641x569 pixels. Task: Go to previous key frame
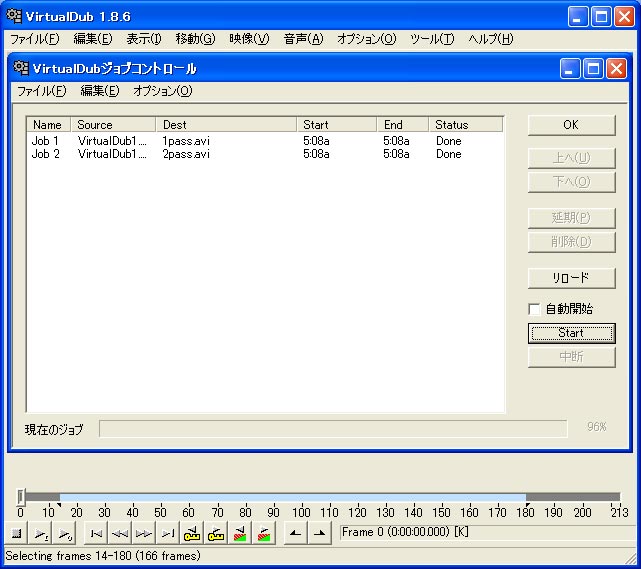point(192,533)
